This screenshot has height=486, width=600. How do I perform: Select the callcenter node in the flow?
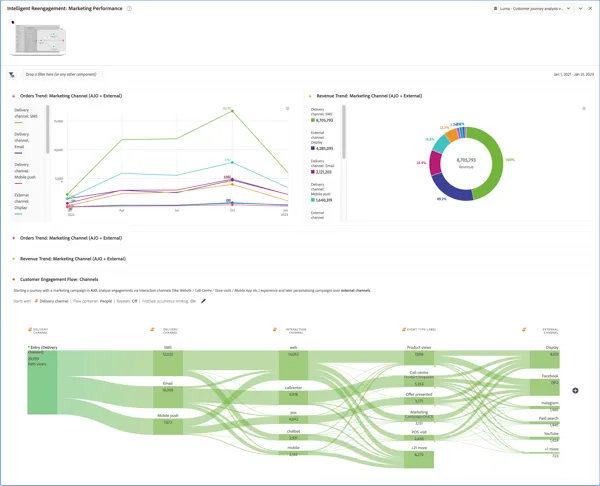pyautogui.click(x=293, y=398)
